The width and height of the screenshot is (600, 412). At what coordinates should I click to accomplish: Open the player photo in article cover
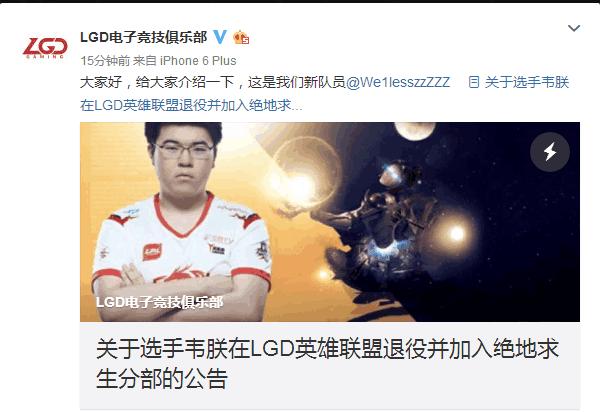(x=182, y=222)
